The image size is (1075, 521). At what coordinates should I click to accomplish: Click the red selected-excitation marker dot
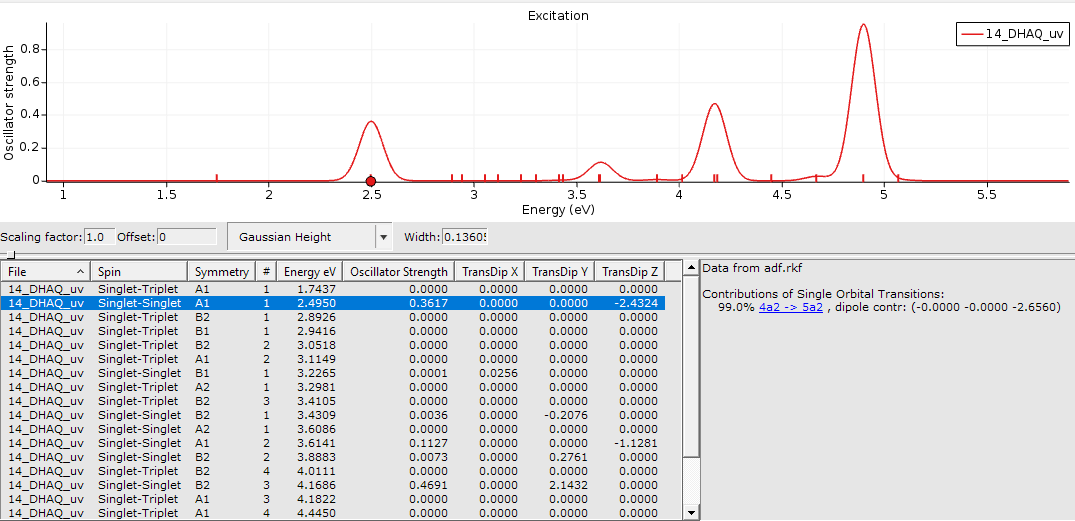click(371, 181)
